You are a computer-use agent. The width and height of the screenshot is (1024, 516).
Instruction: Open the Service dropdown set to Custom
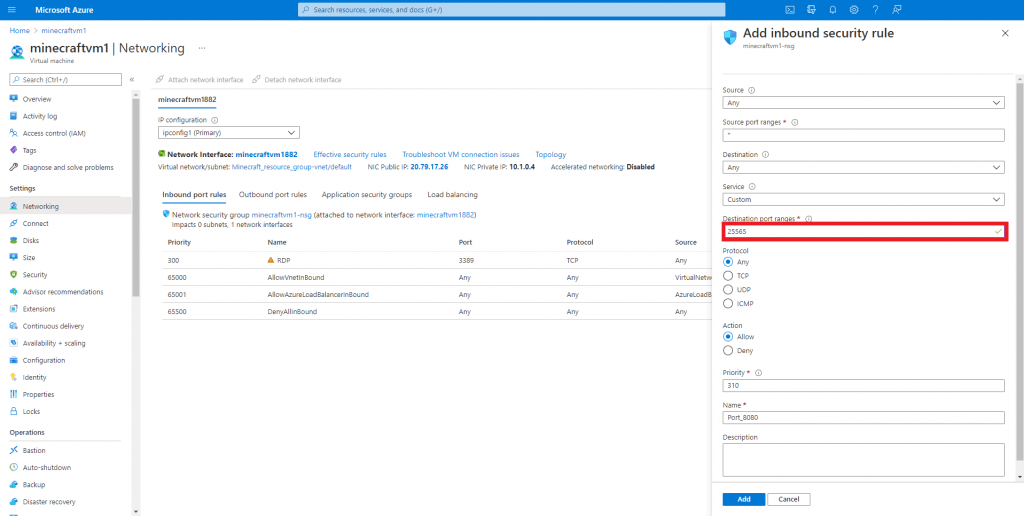click(x=863, y=199)
